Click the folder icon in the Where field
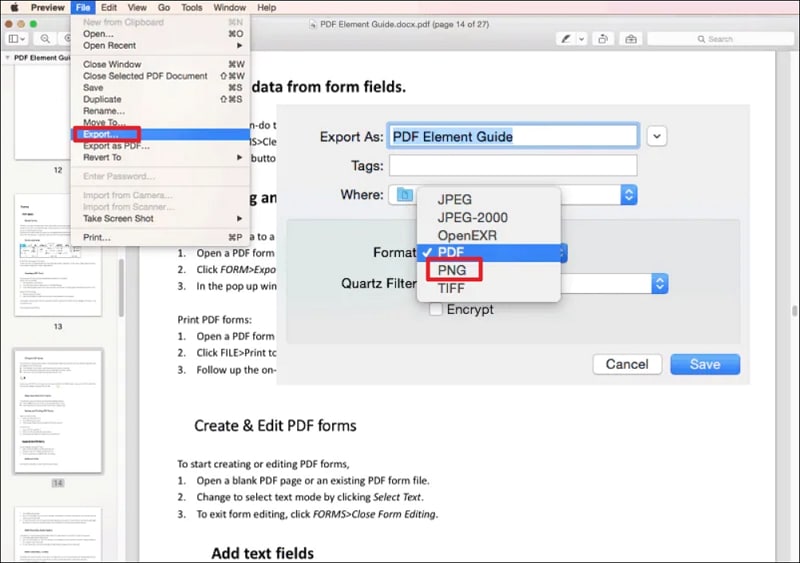Screen dimensions: 800x563 pos(405,194)
